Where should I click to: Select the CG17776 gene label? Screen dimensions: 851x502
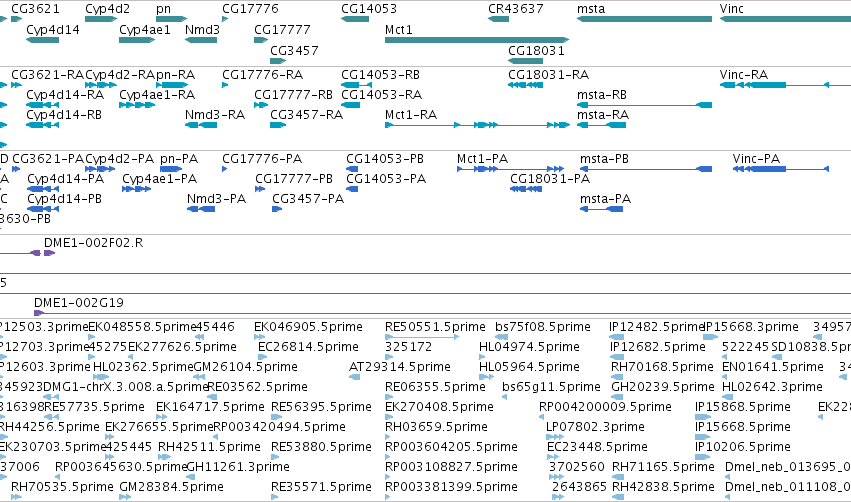[x=250, y=9]
